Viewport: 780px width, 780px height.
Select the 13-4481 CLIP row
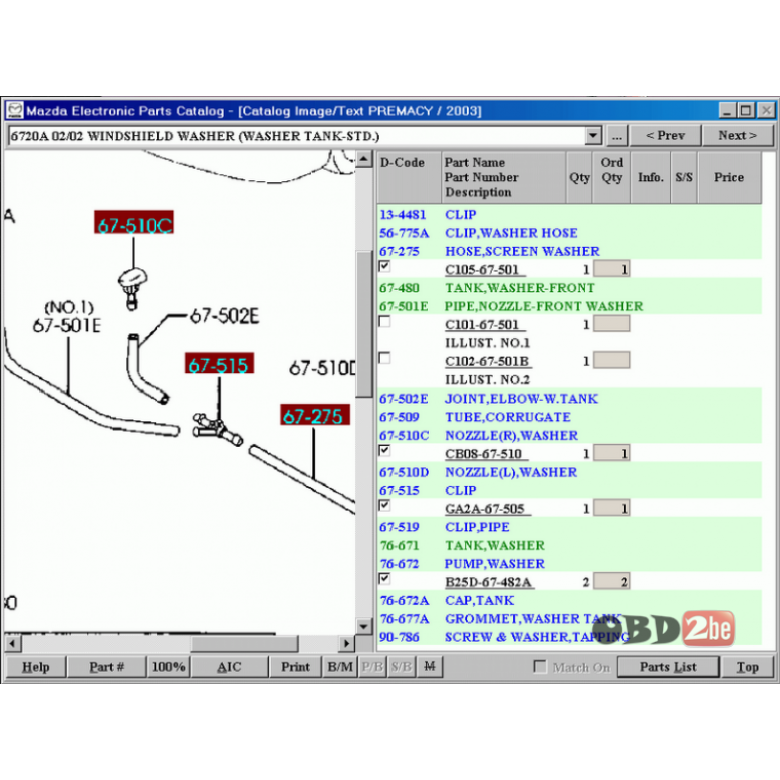click(569, 214)
